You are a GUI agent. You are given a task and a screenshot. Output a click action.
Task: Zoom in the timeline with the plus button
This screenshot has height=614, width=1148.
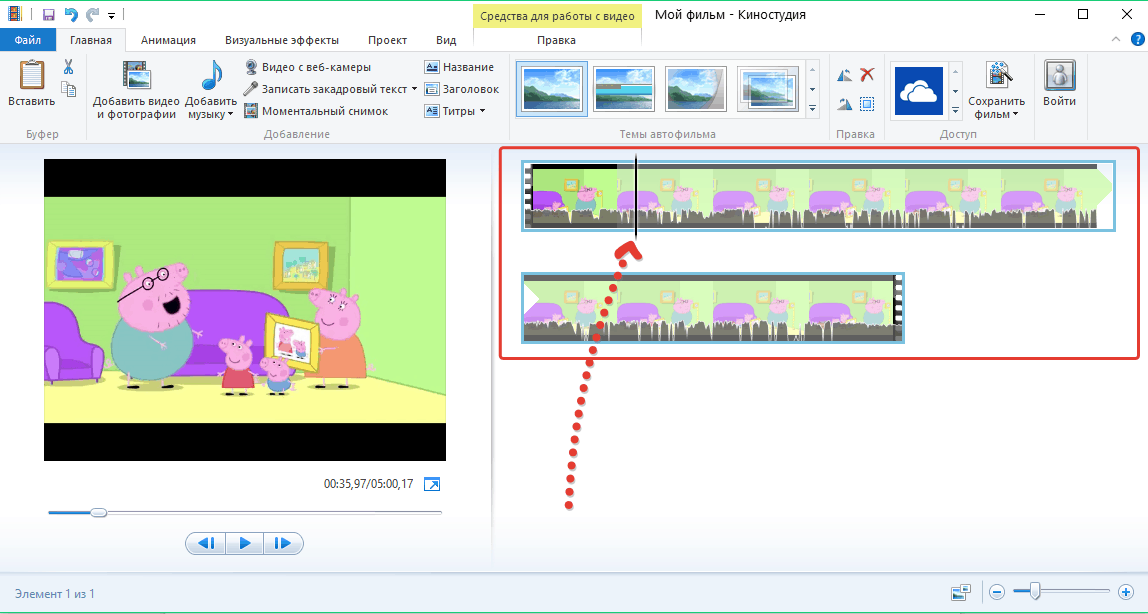pyautogui.click(x=1126, y=591)
